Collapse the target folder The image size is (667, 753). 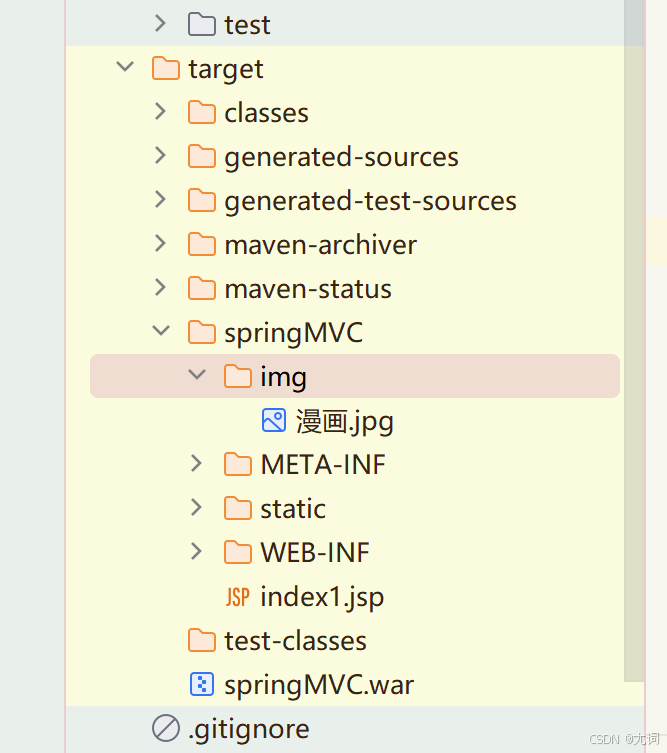[125, 66]
